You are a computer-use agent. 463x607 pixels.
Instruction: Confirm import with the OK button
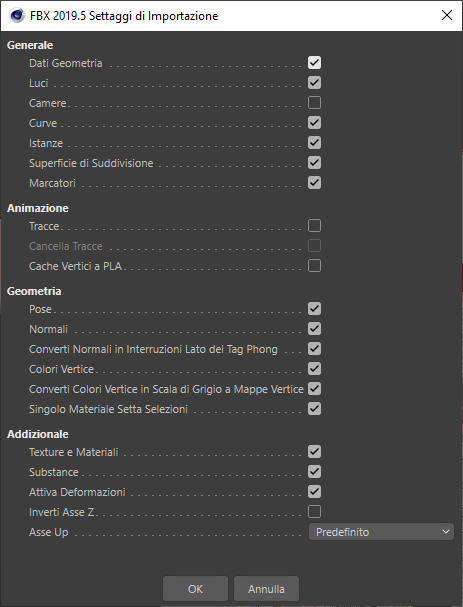[x=195, y=589]
